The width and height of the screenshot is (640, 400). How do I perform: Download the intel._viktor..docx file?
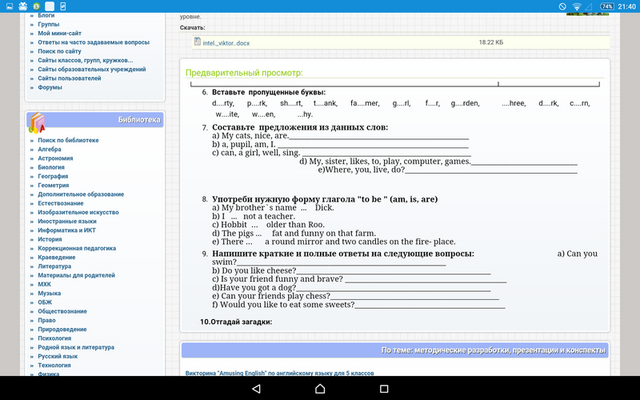point(226,43)
